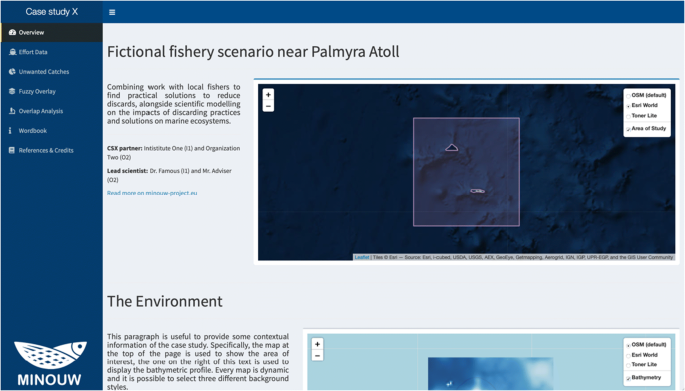This screenshot has height=391, width=685.
Task: Open the Read more on minouw-project.eu link
Action: click(152, 193)
